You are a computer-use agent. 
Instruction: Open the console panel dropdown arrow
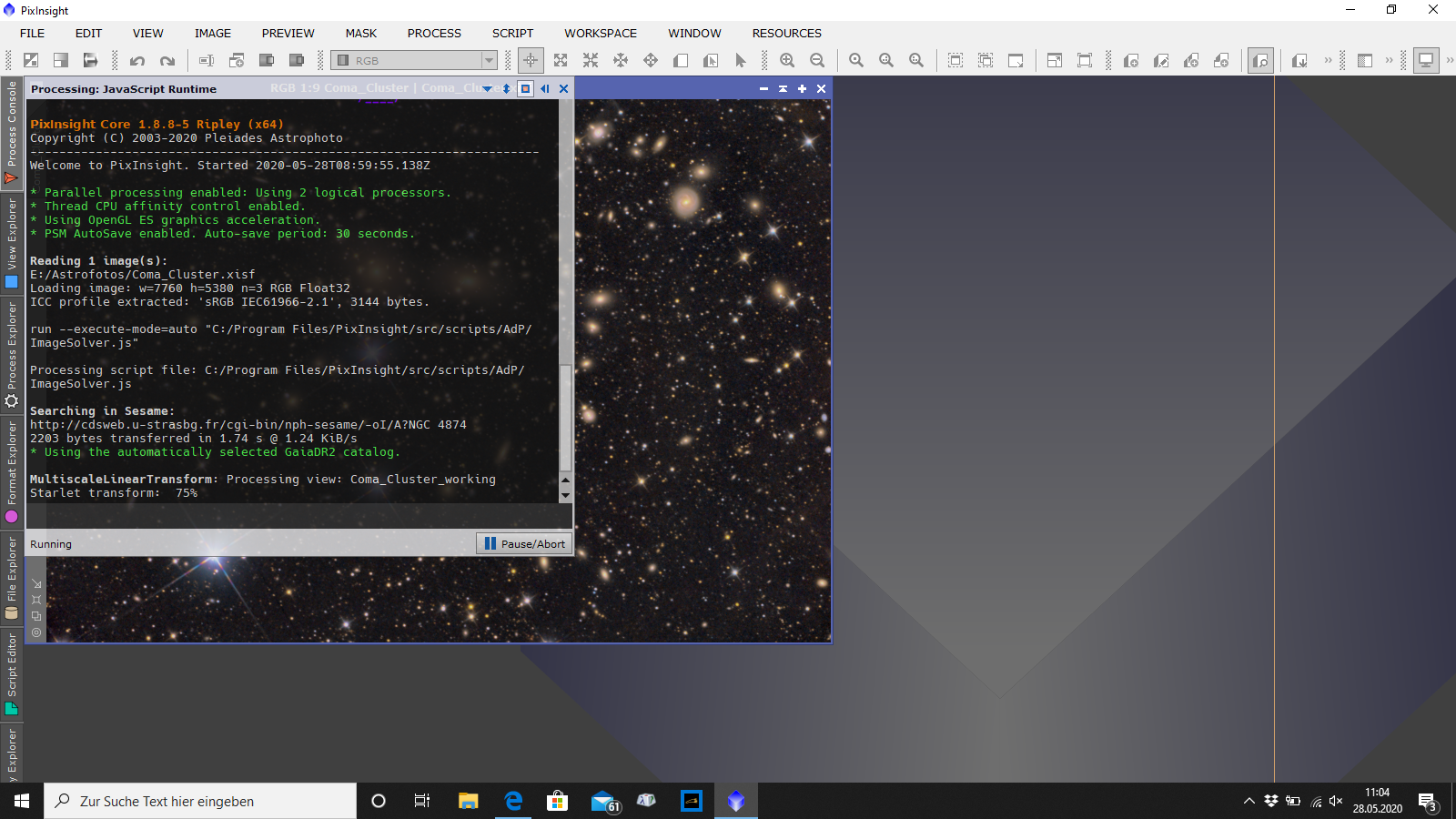click(x=488, y=88)
